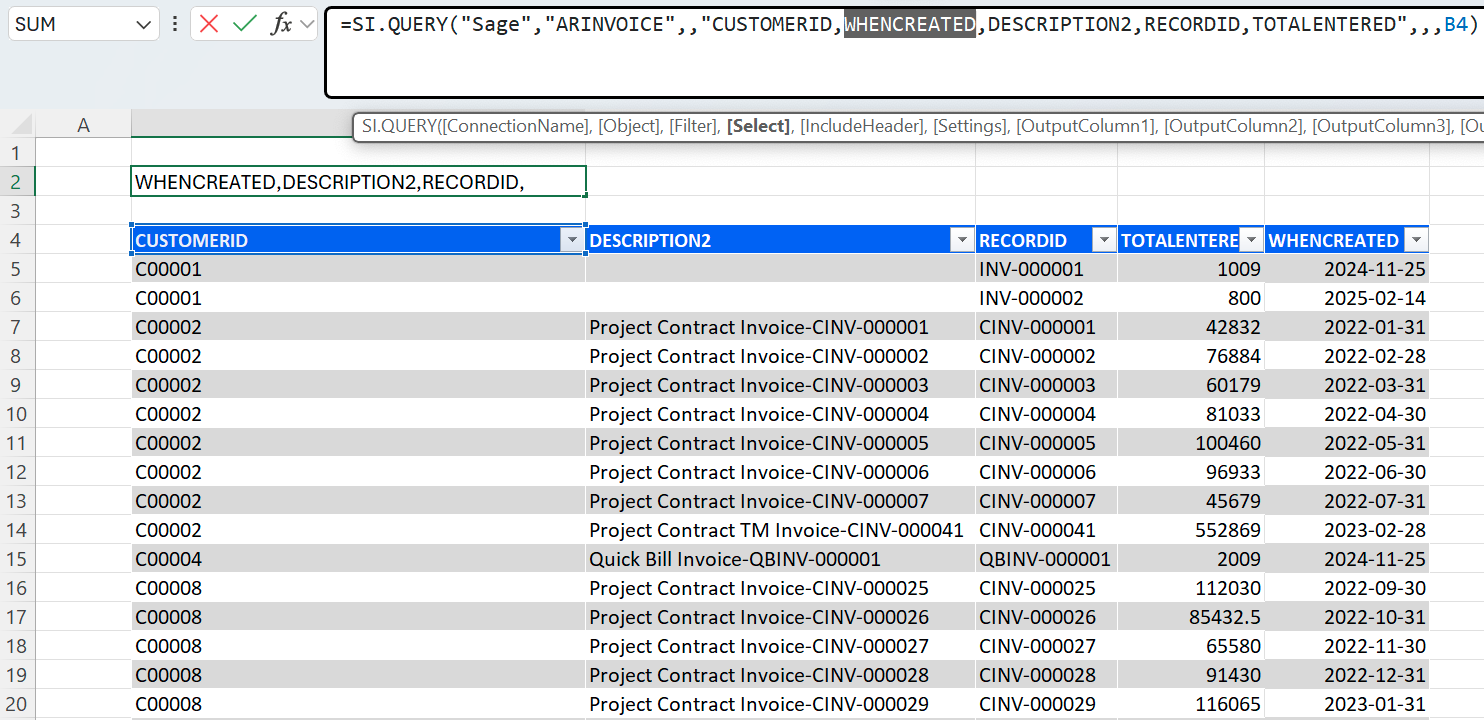Click the Select argument in formula tooltip

tap(759, 126)
